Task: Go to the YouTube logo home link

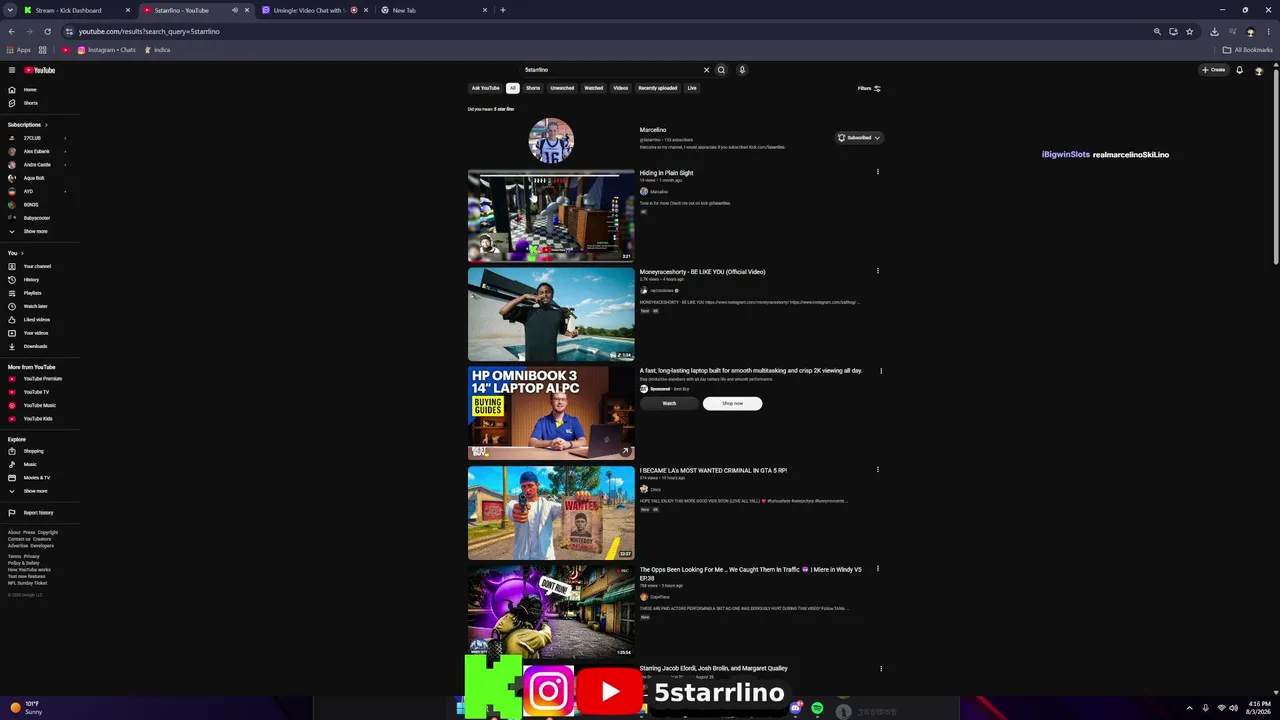Action: pos(40,70)
